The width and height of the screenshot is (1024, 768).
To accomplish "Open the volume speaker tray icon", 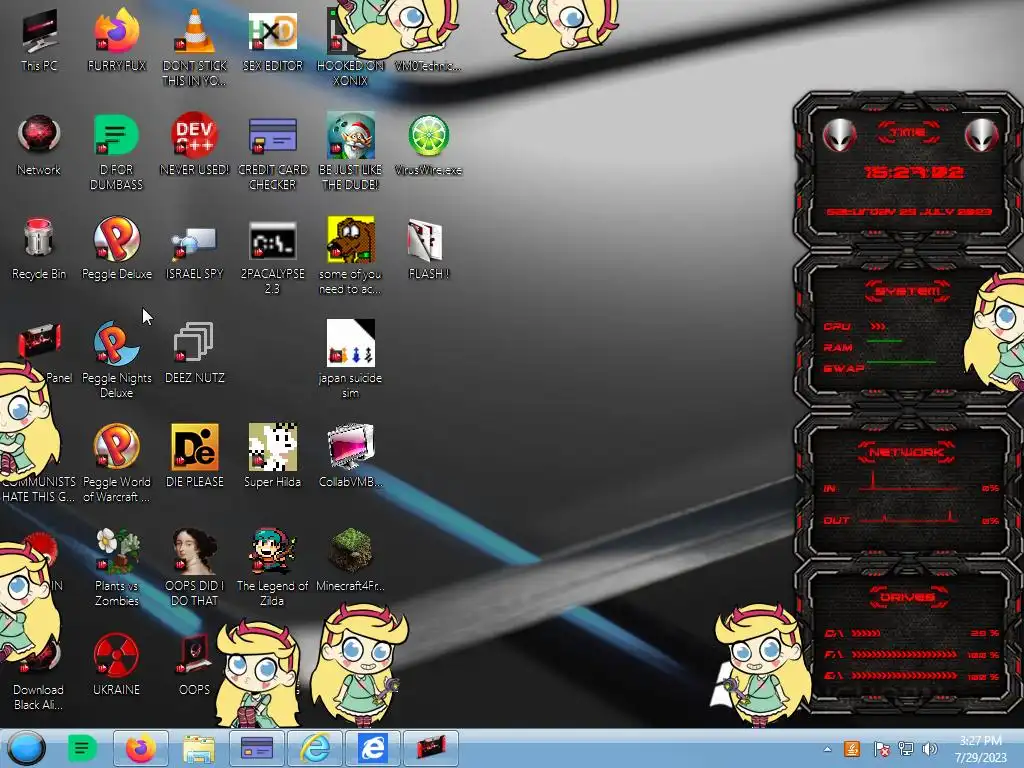I will tap(929, 748).
